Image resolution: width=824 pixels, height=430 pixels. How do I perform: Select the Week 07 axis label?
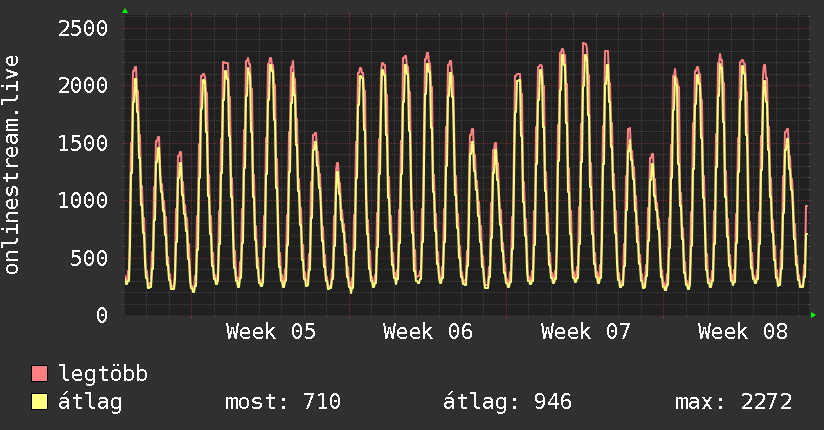tap(585, 332)
